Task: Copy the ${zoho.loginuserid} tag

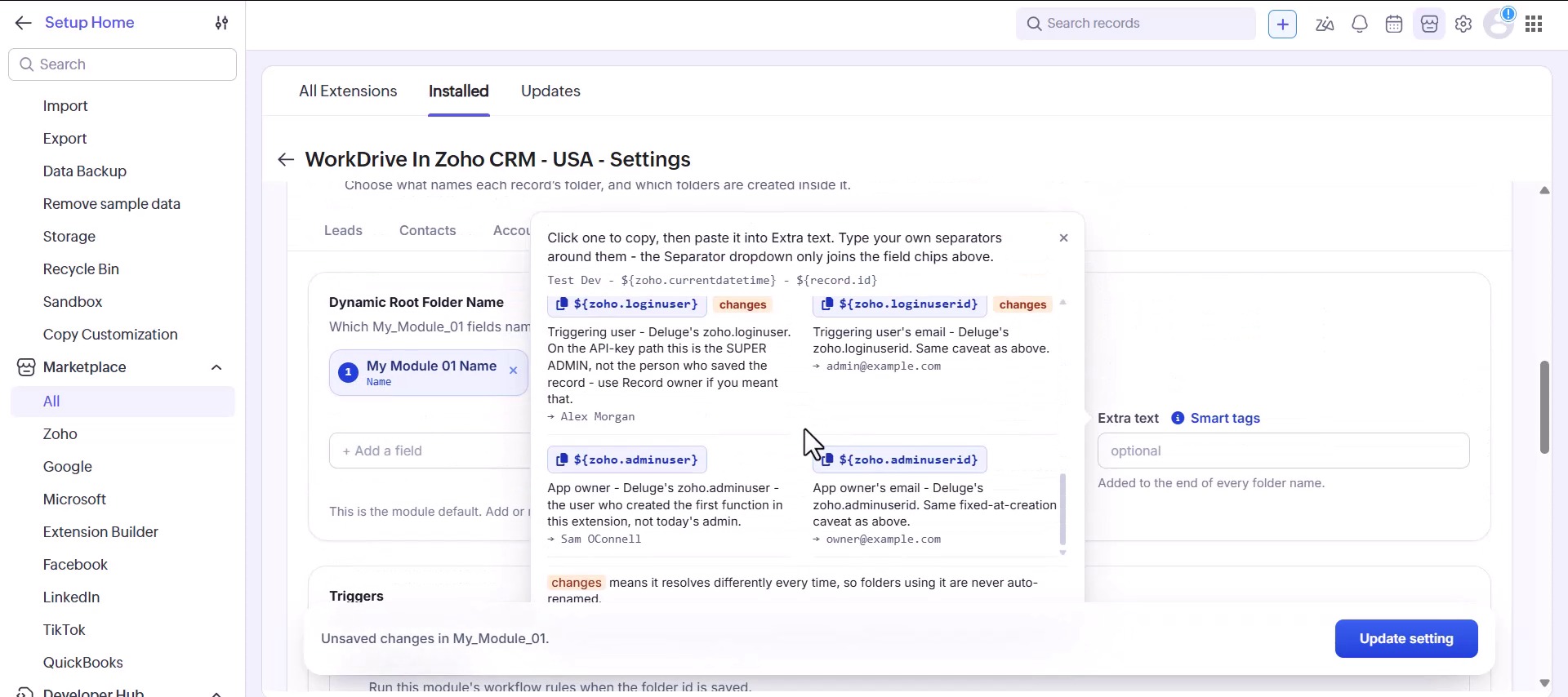Action: tap(900, 304)
